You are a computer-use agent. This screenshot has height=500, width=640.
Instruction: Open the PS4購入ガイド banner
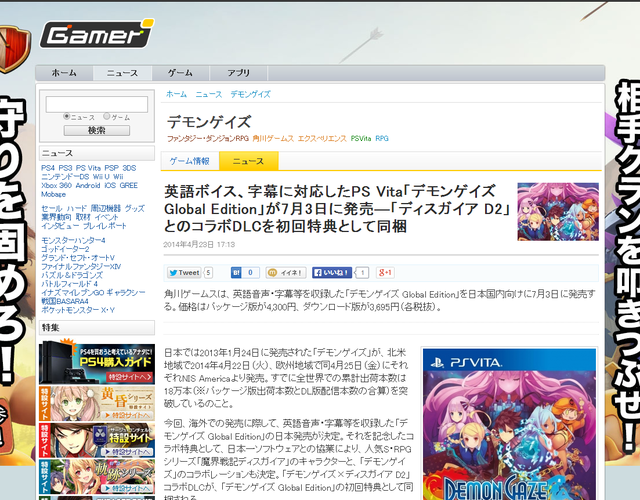(x=97, y=363)
